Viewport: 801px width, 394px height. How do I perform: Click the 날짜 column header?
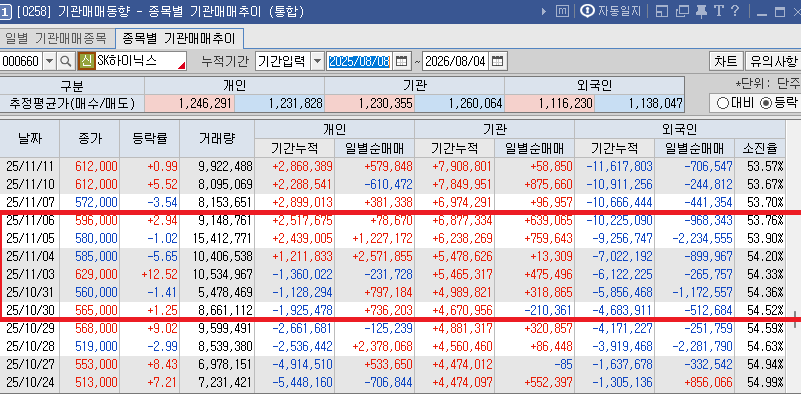pyautogui.click(x=30, y=138)
